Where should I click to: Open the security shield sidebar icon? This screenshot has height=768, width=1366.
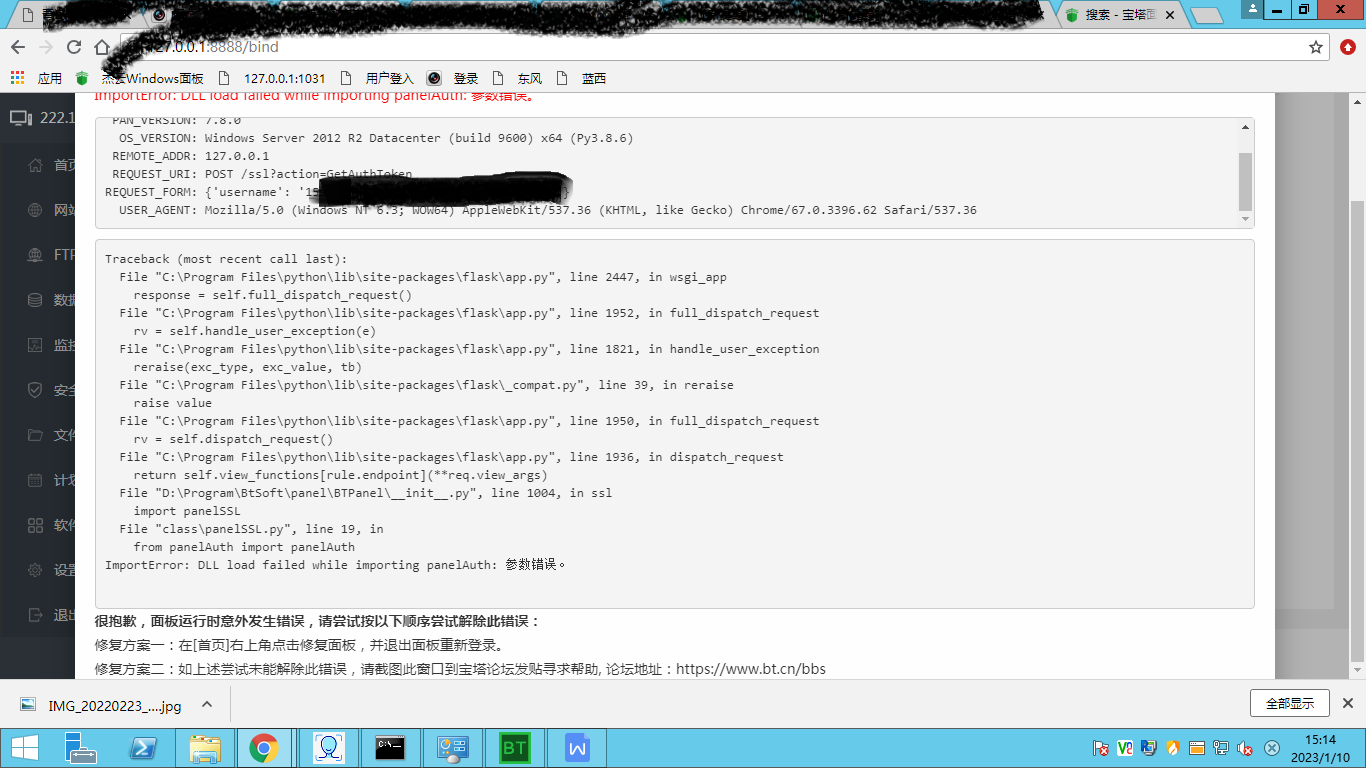pos(35,390)
